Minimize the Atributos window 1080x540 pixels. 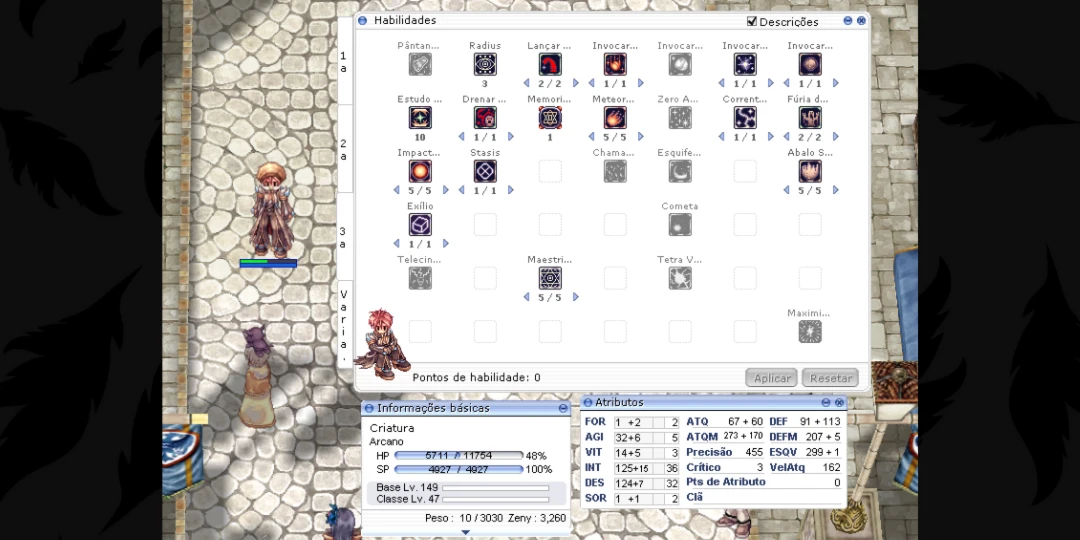(x=826, y=402)
